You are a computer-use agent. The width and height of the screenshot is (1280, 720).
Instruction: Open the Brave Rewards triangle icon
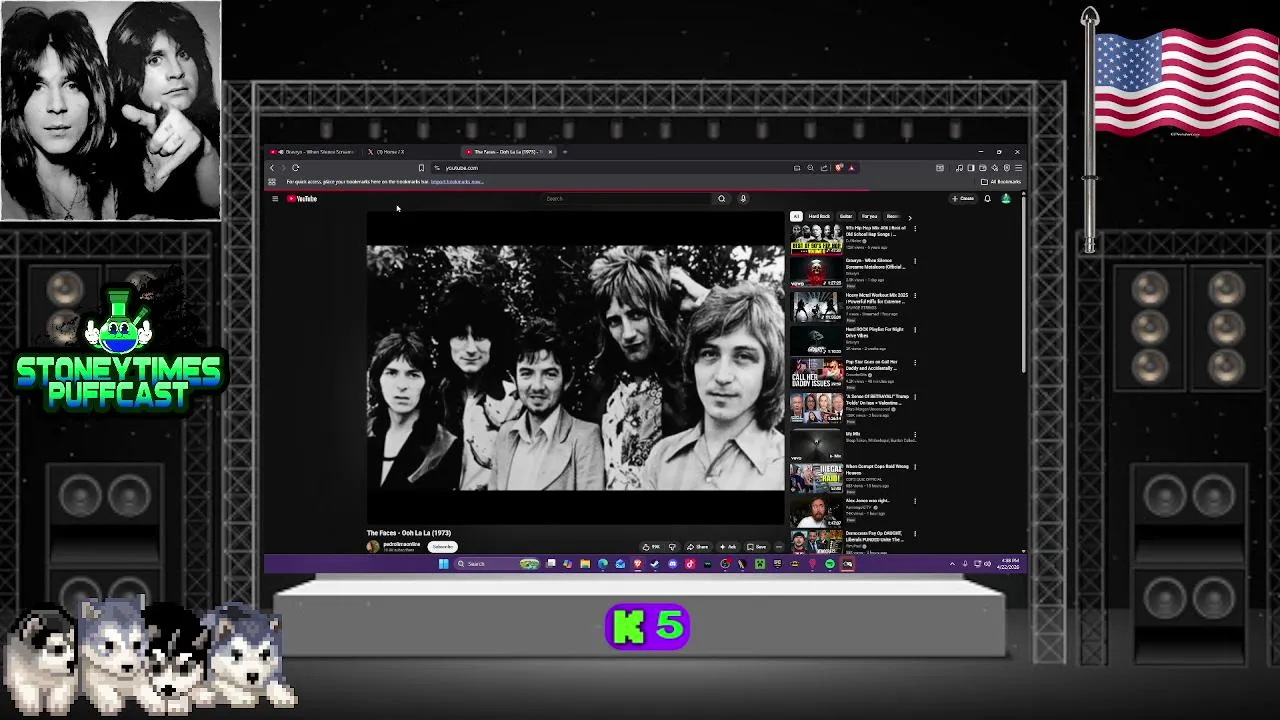(x=852, y=168)
